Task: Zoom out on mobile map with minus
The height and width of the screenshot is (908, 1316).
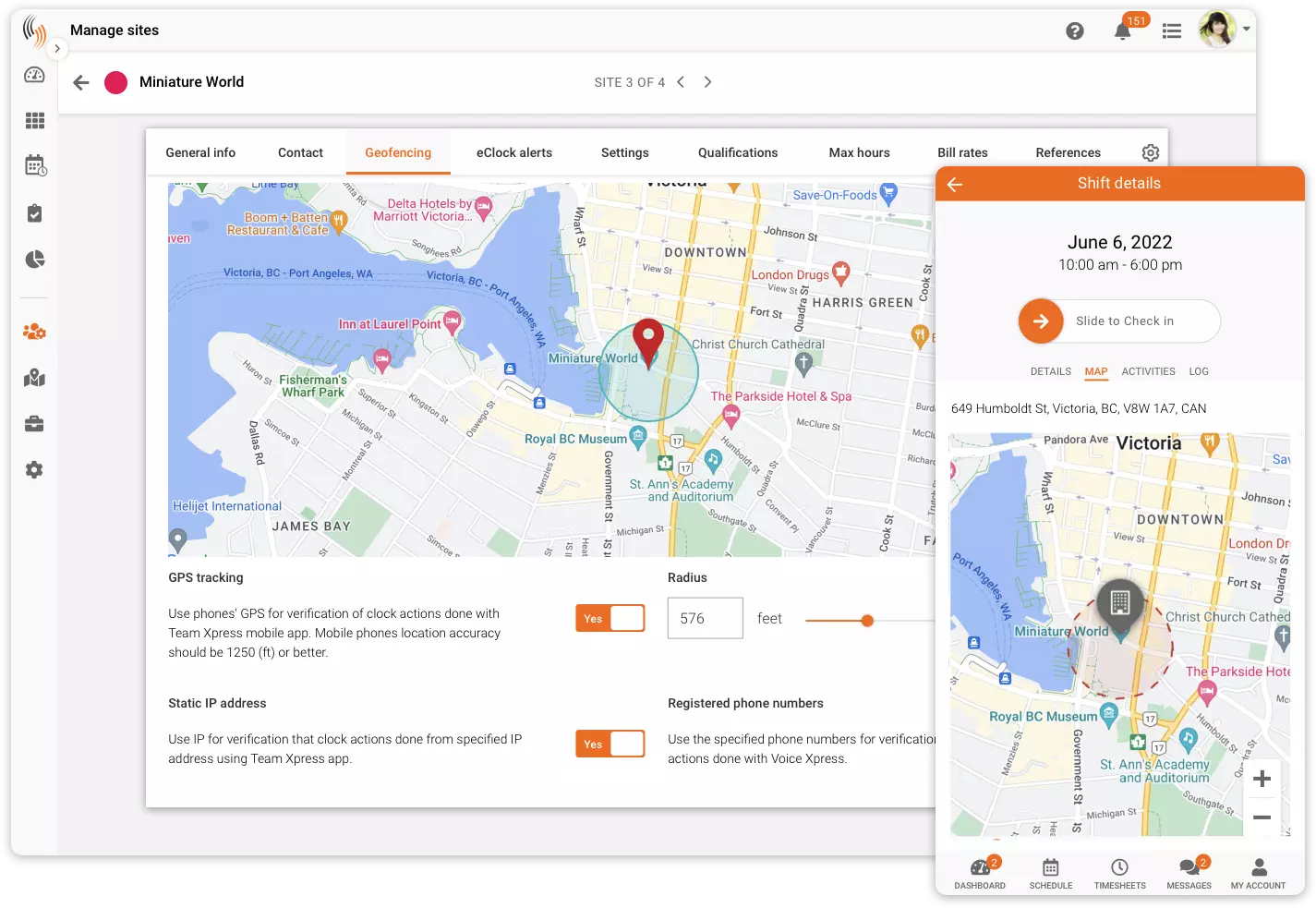Action: coord(1262,817)
